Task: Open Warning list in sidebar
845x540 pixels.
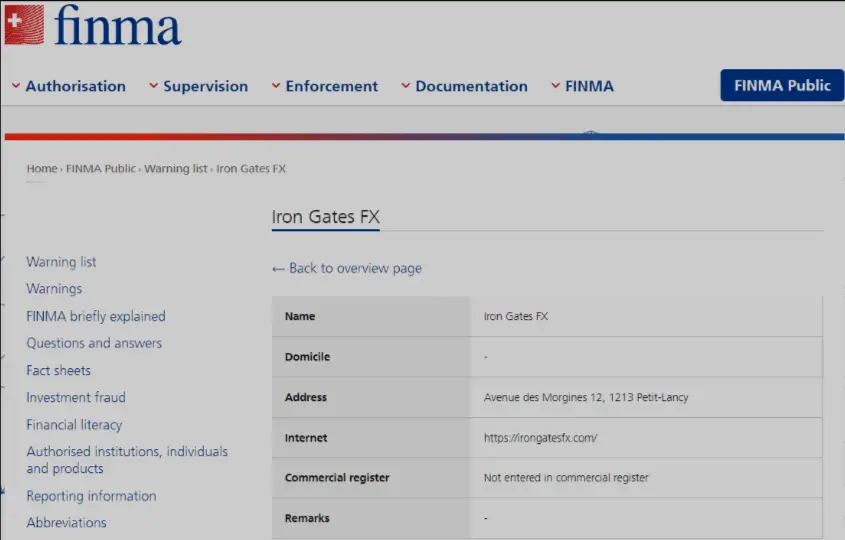Action: point(61,262)
